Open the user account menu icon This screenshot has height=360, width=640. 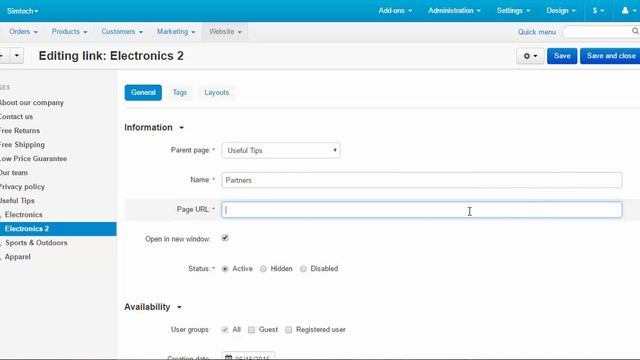tap(628, 11)
